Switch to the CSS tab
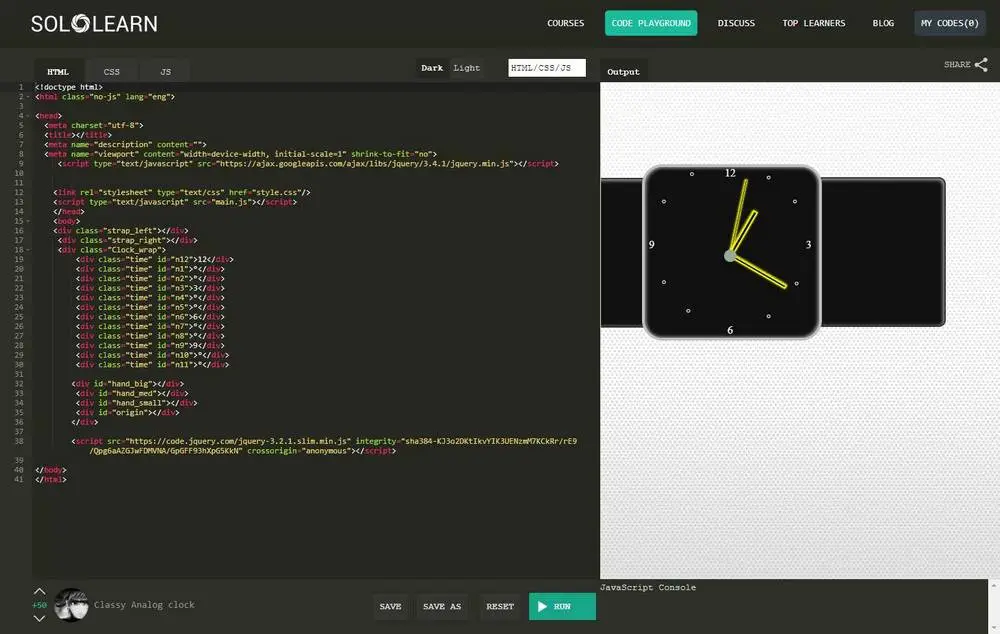 tap(112, 71)
